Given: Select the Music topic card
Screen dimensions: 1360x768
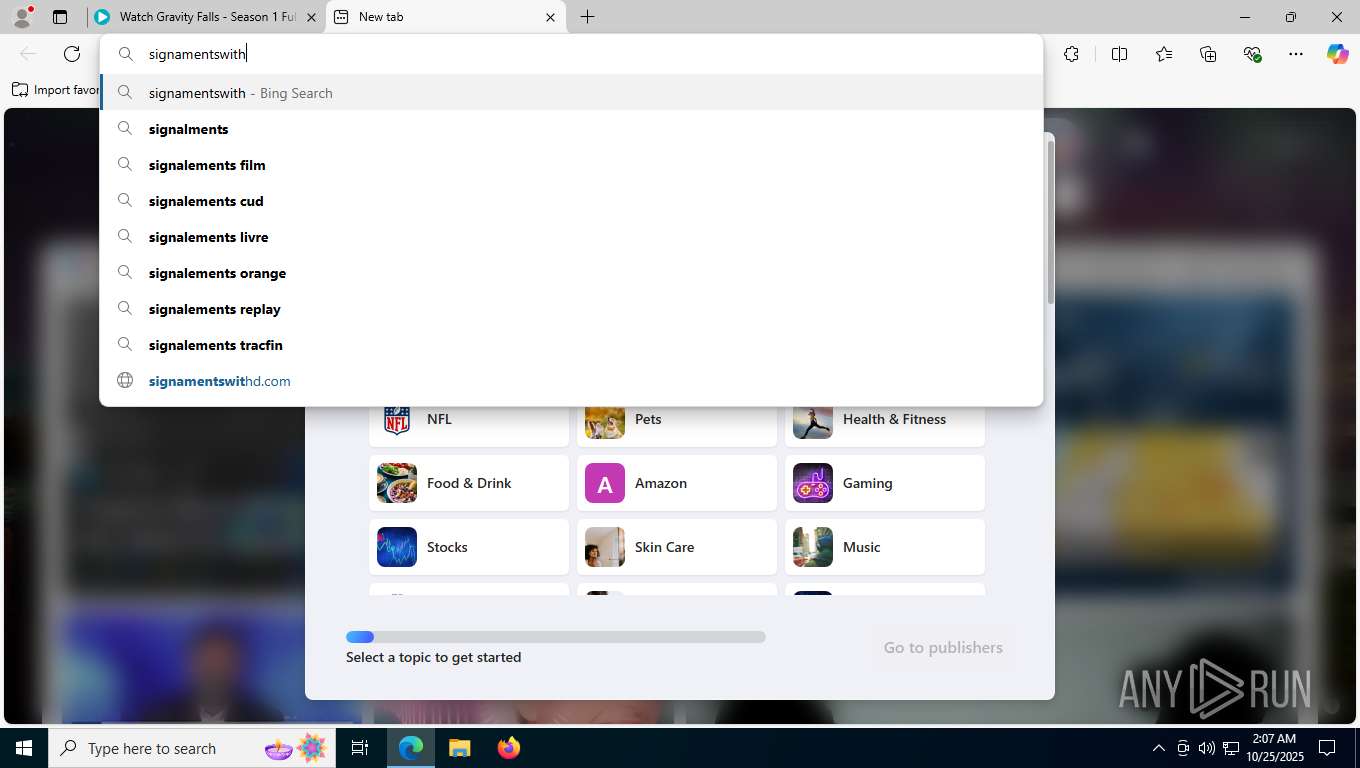Looking at the screenshot, I should pyautogui.click(x=885, y=547).
